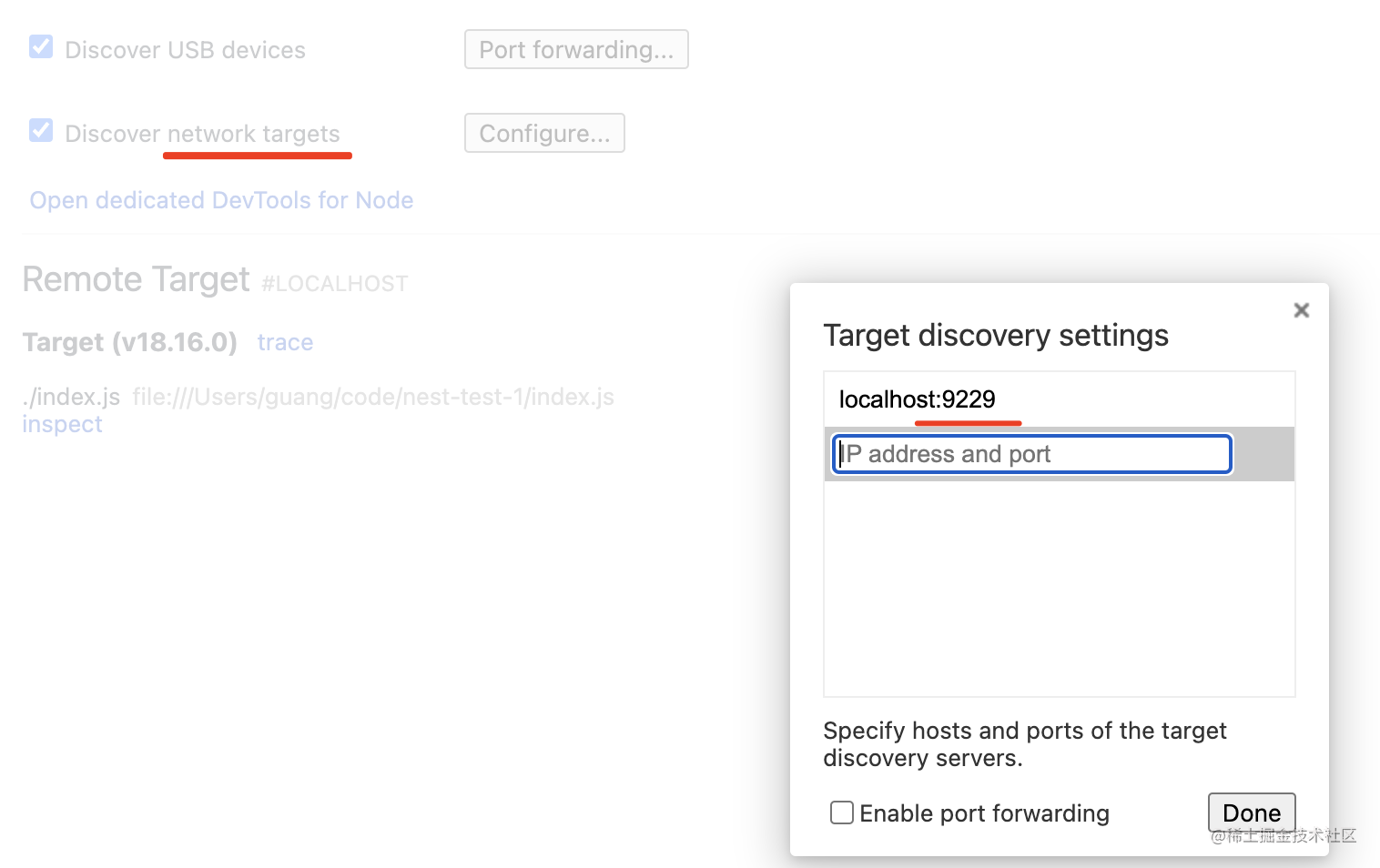Focus the IP address and port field

point(1032,454)
